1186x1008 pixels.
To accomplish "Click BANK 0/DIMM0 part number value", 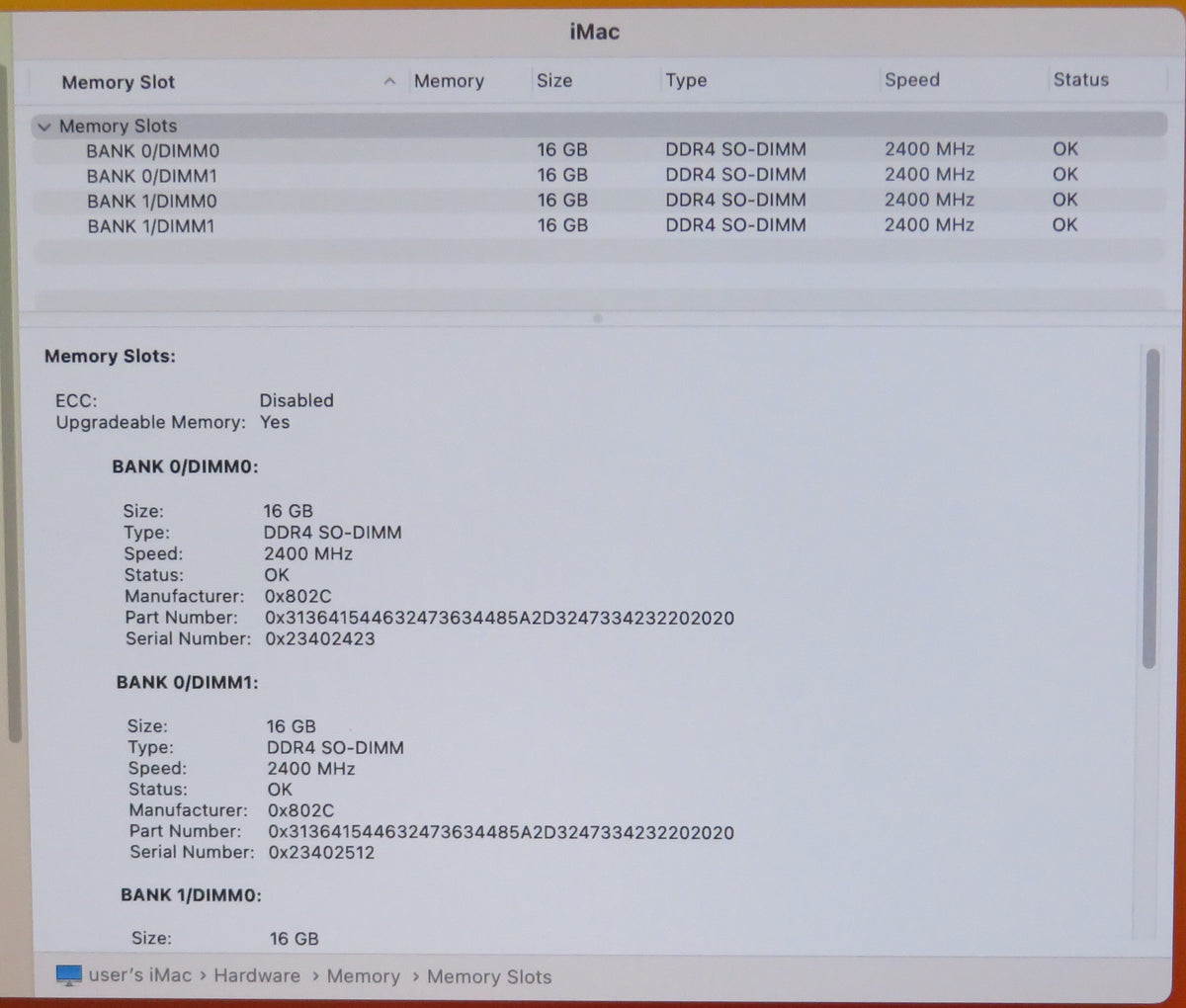I will 499,619.
